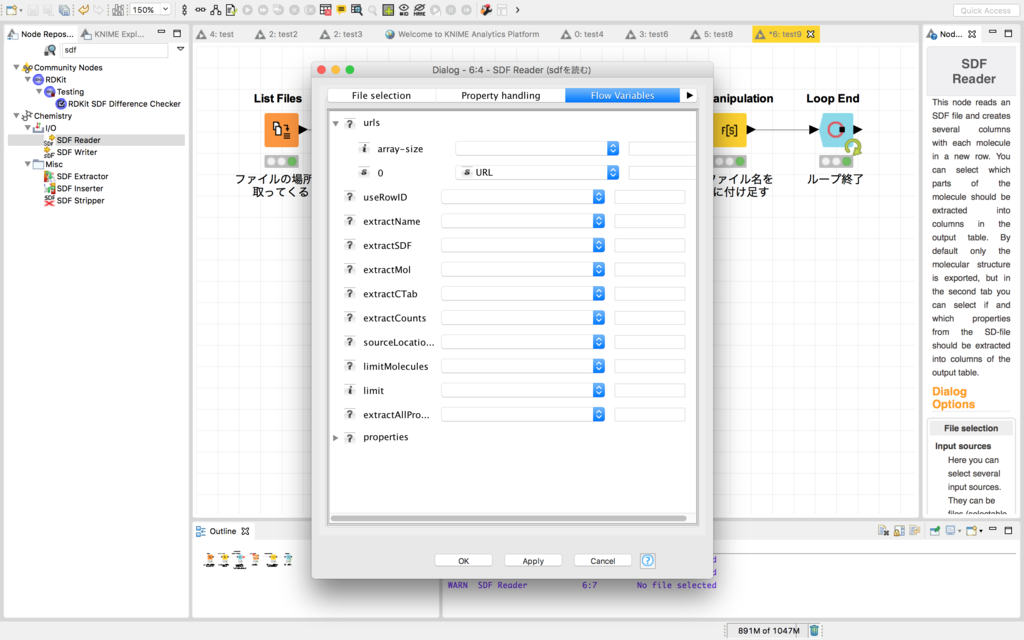Click the Apply button
The width and height of the screenshot is (1024, 640).
[533, 560]
